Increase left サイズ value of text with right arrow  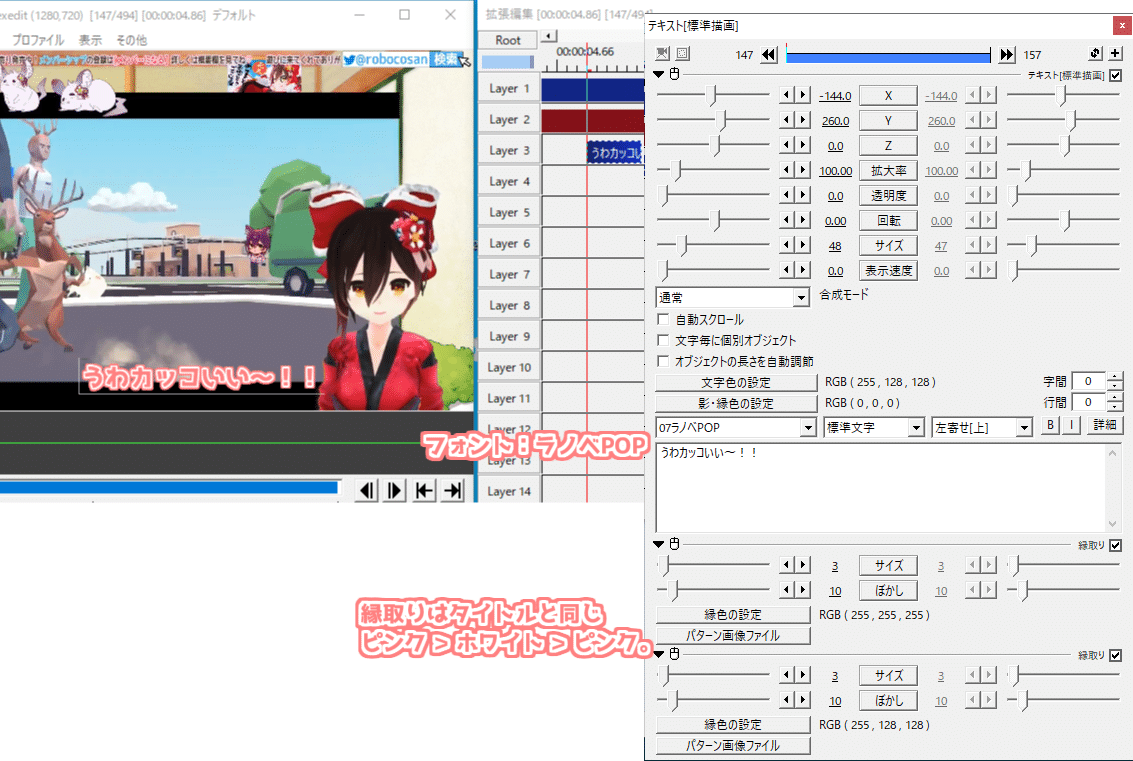[803, 245]
